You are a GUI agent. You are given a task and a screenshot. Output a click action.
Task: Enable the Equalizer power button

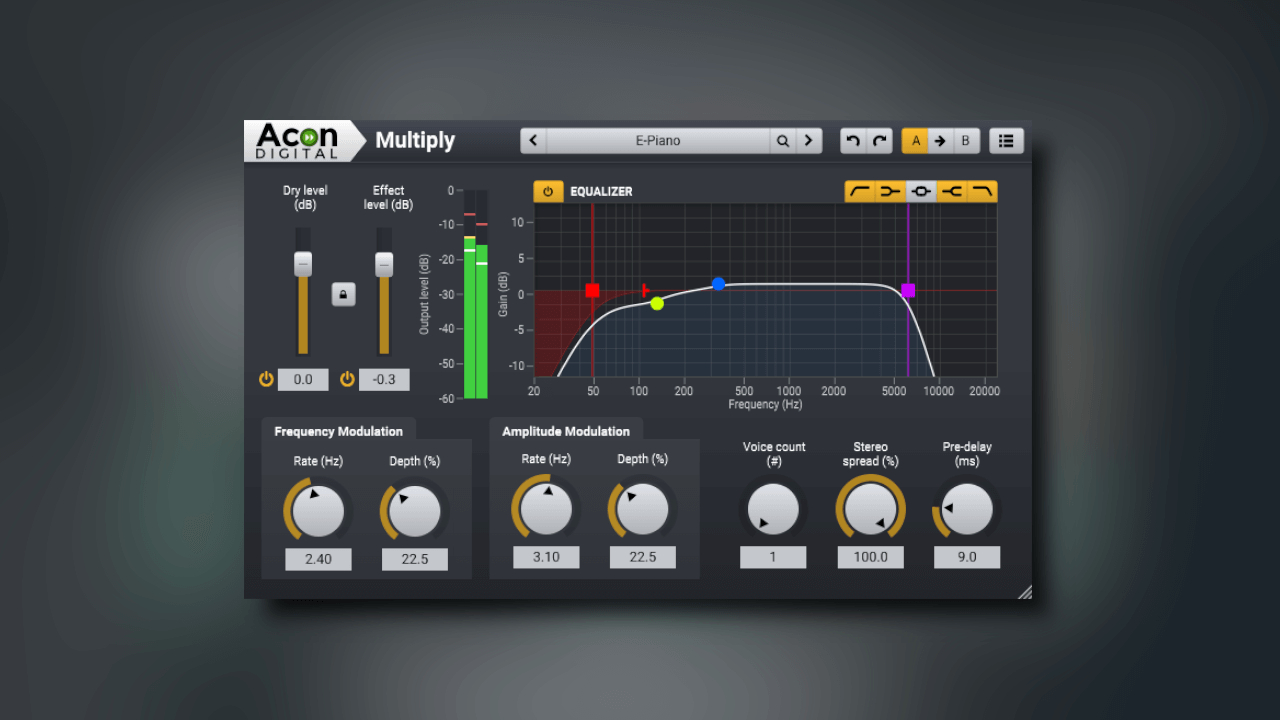pyautogui.click(x=547, y=191)
